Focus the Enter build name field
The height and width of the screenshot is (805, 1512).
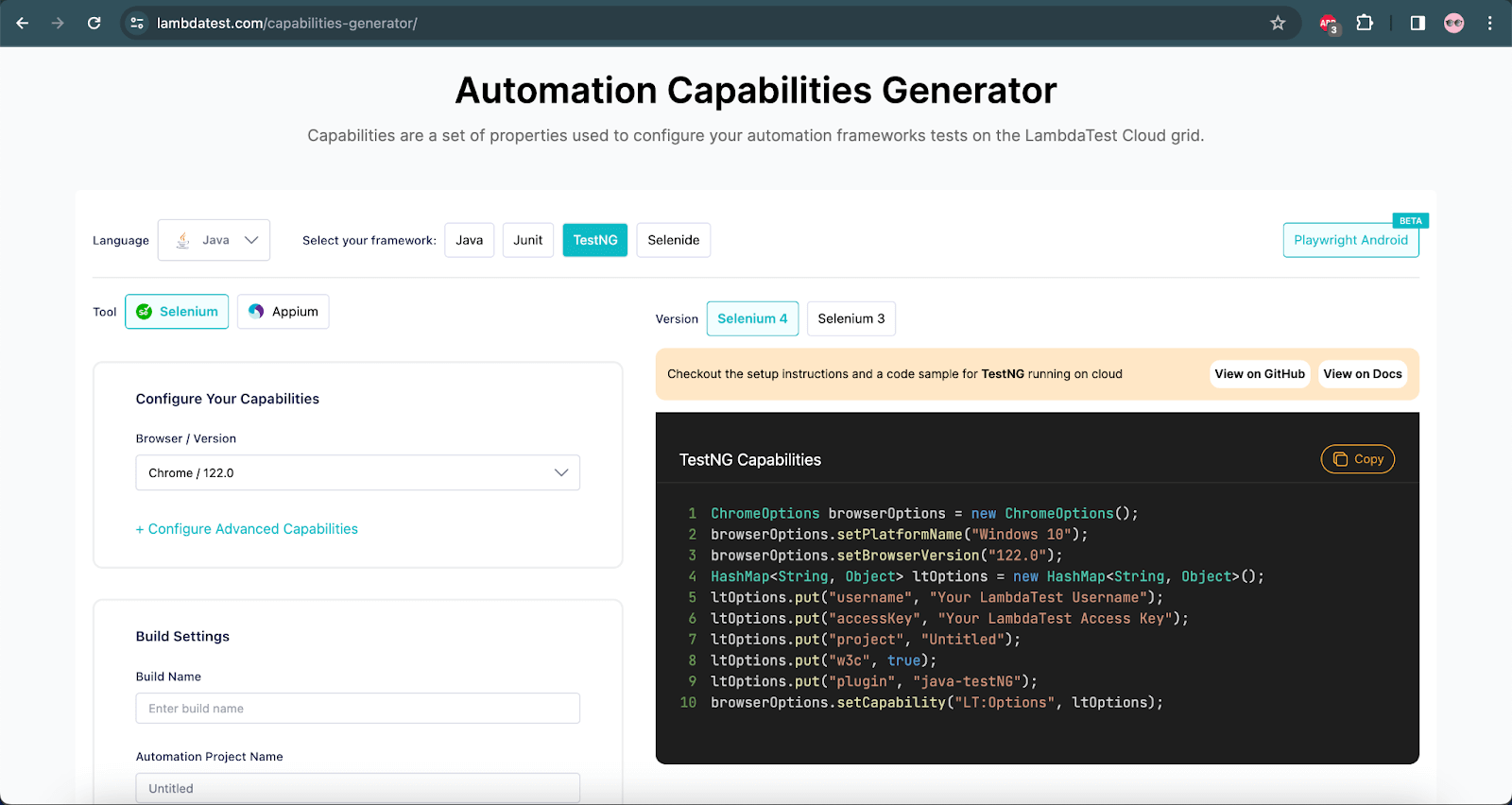(357, 709)
